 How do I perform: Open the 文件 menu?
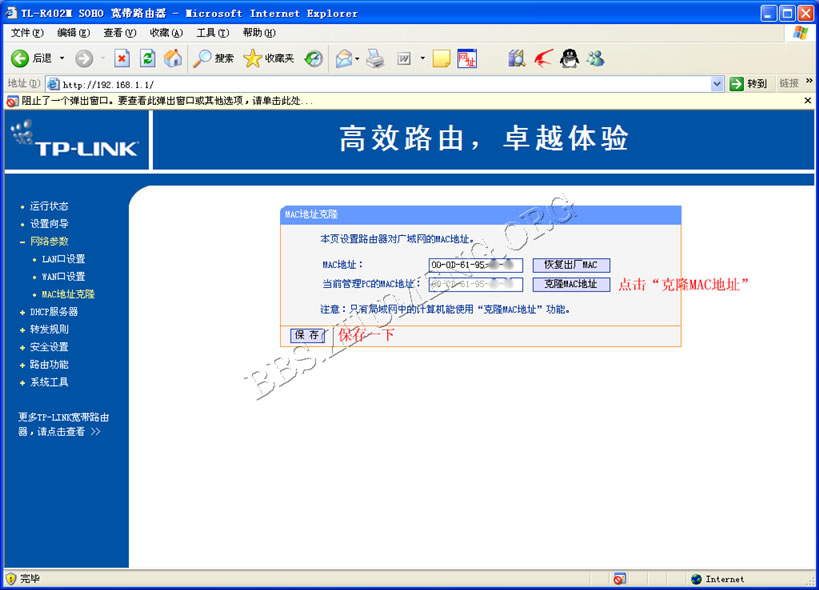27,33
